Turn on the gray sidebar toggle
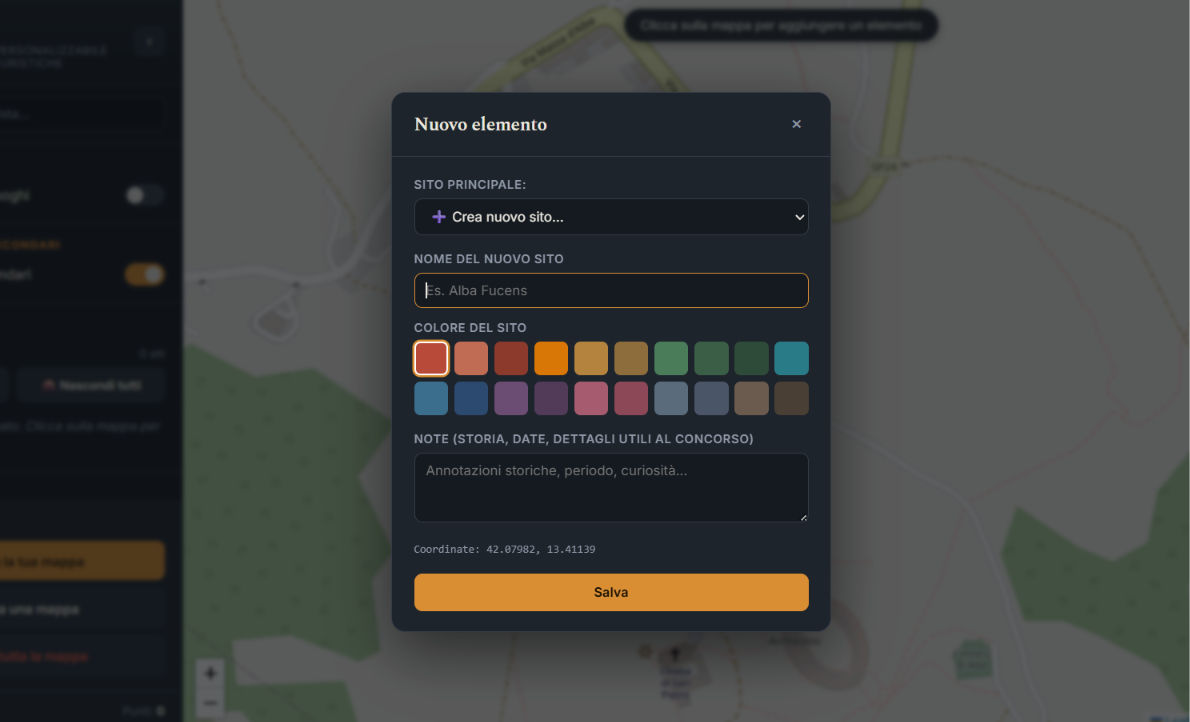This screenshot has height=722, width=1190. pyautogui.click(x=144, y=195)
